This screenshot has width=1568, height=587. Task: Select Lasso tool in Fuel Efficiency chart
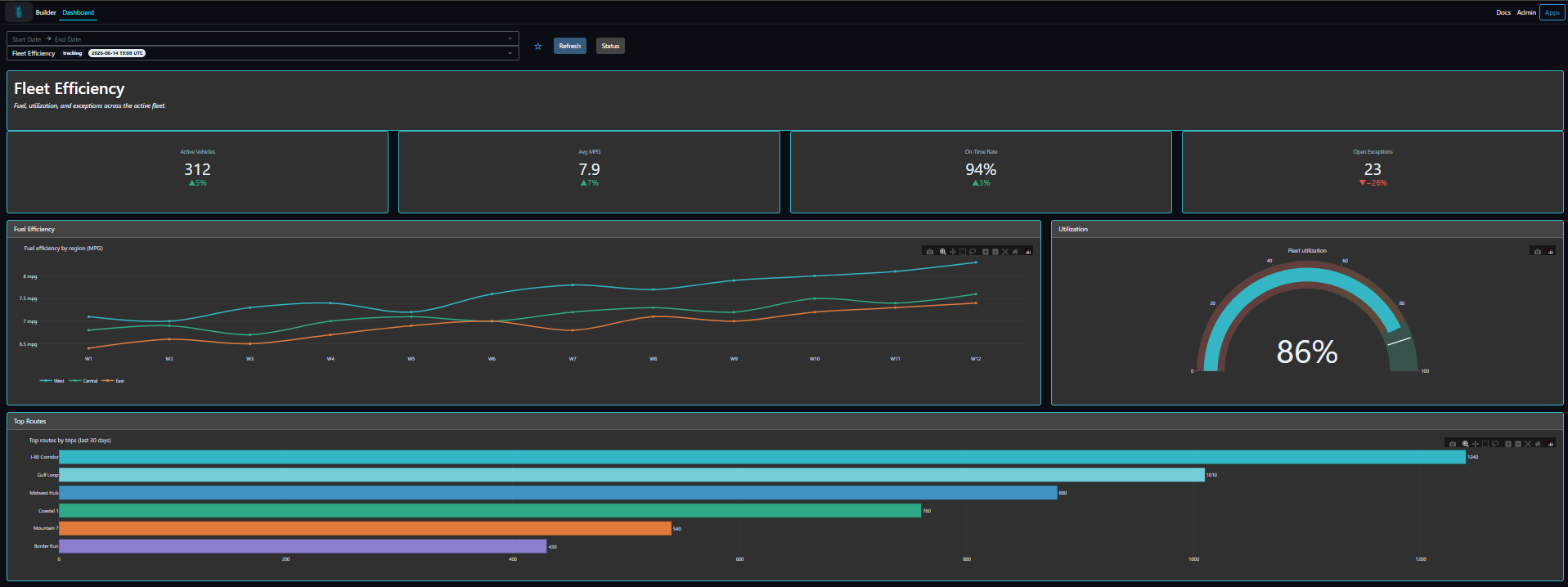click(x=973, y=252)
